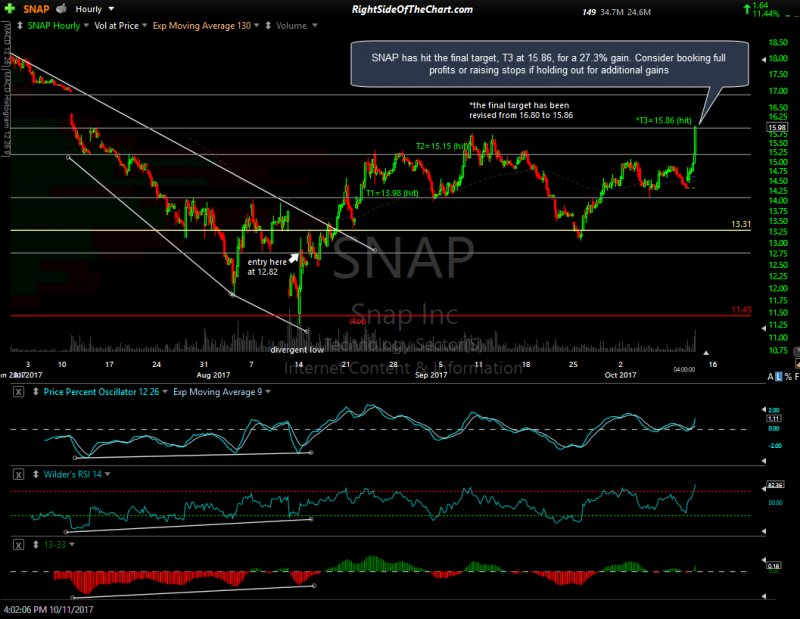This screenshot has height=619, width=800.
Task: Open the Exp Moving Average 9 dropdown
Action: (267, 392)
